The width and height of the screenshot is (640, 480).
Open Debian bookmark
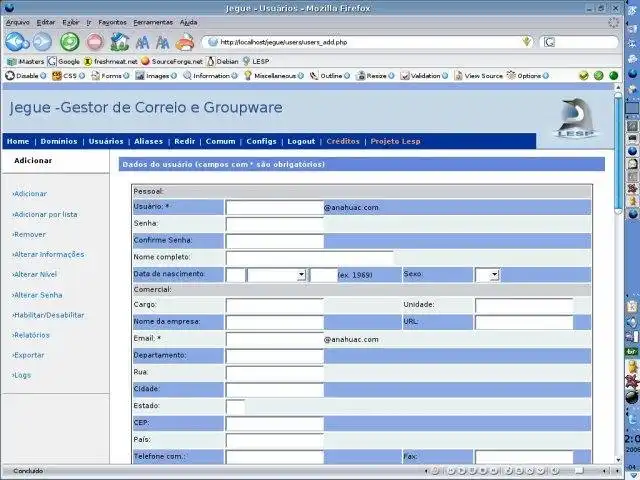click(x=222, y=61)
